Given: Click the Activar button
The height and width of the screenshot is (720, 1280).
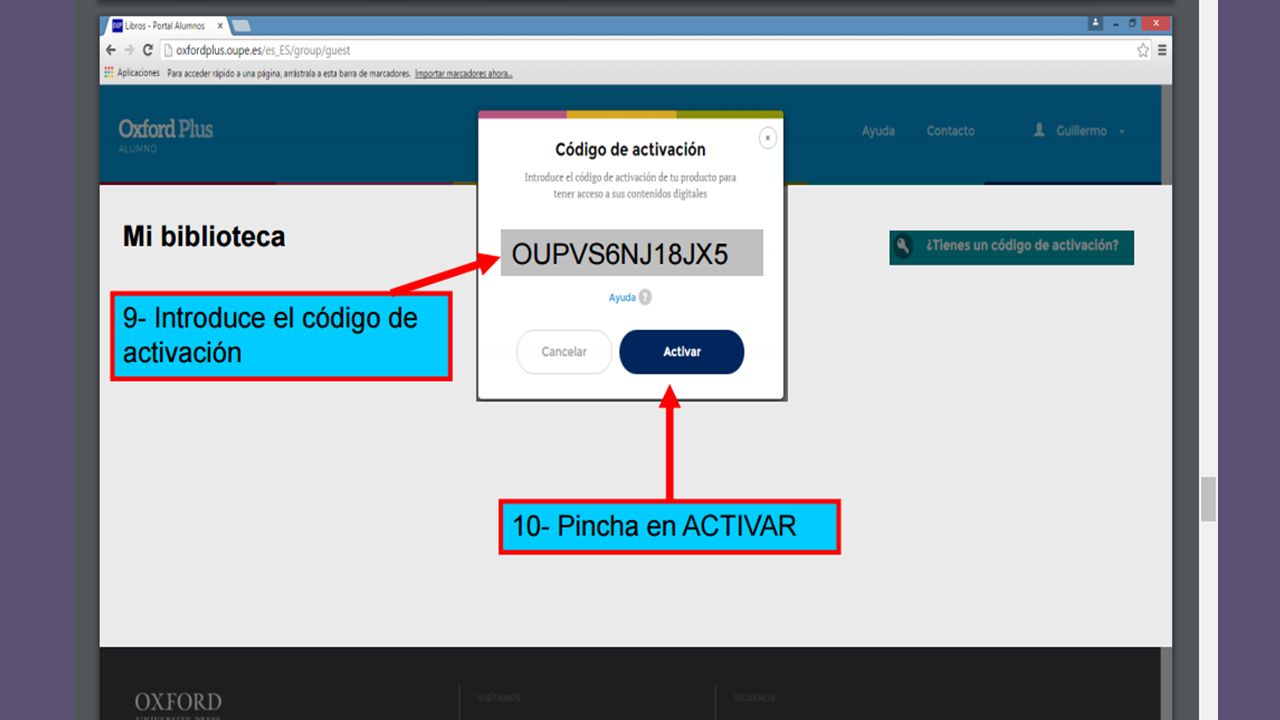Looking at the screenshot, I should tap(681, 352).
